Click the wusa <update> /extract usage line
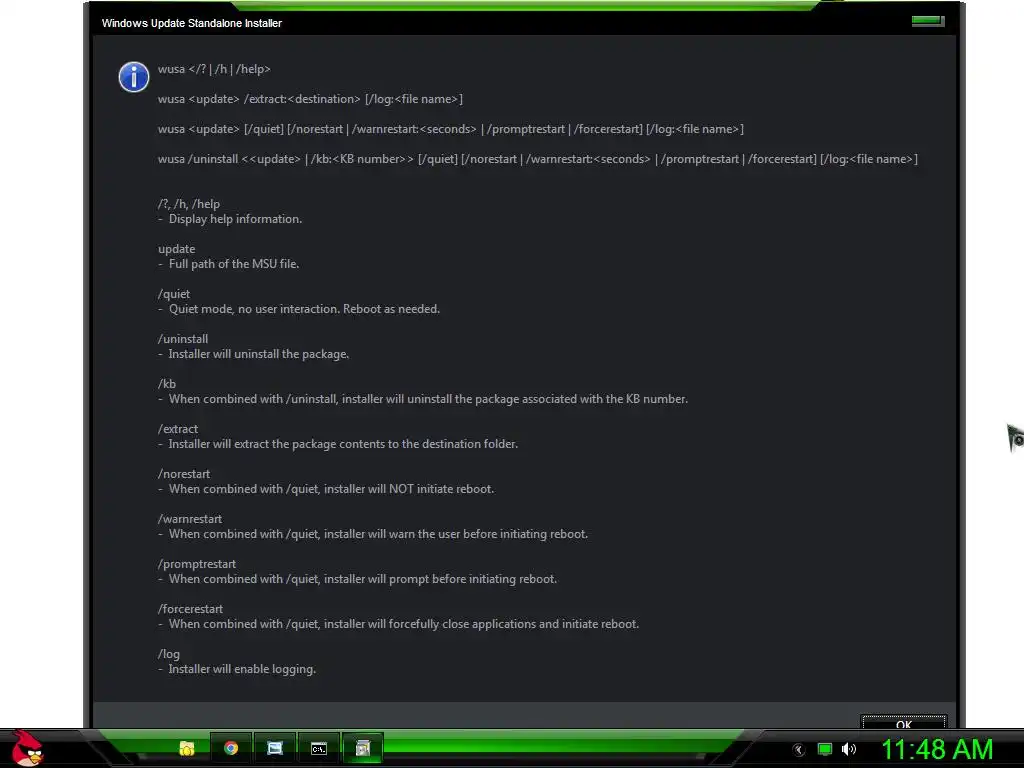The height and width of the screenshot is (768, 1024). [x=310, y=99]
